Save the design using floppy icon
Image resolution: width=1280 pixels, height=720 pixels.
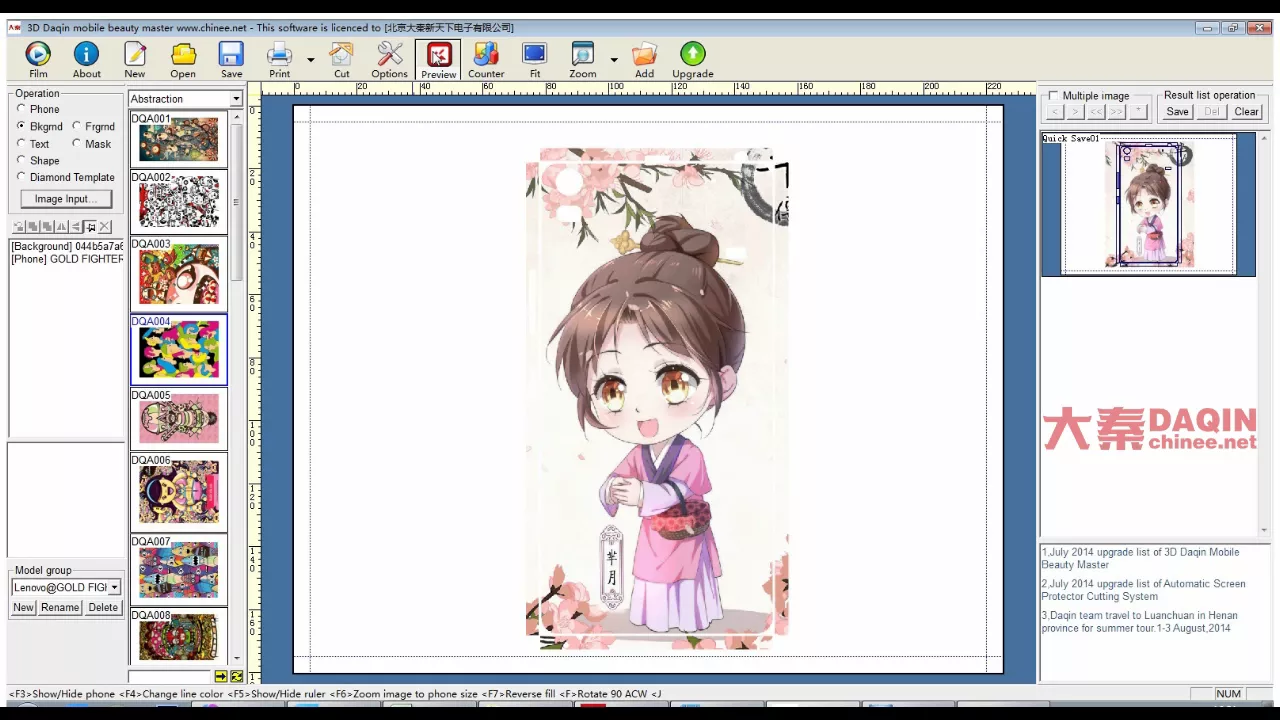point(231,60)
